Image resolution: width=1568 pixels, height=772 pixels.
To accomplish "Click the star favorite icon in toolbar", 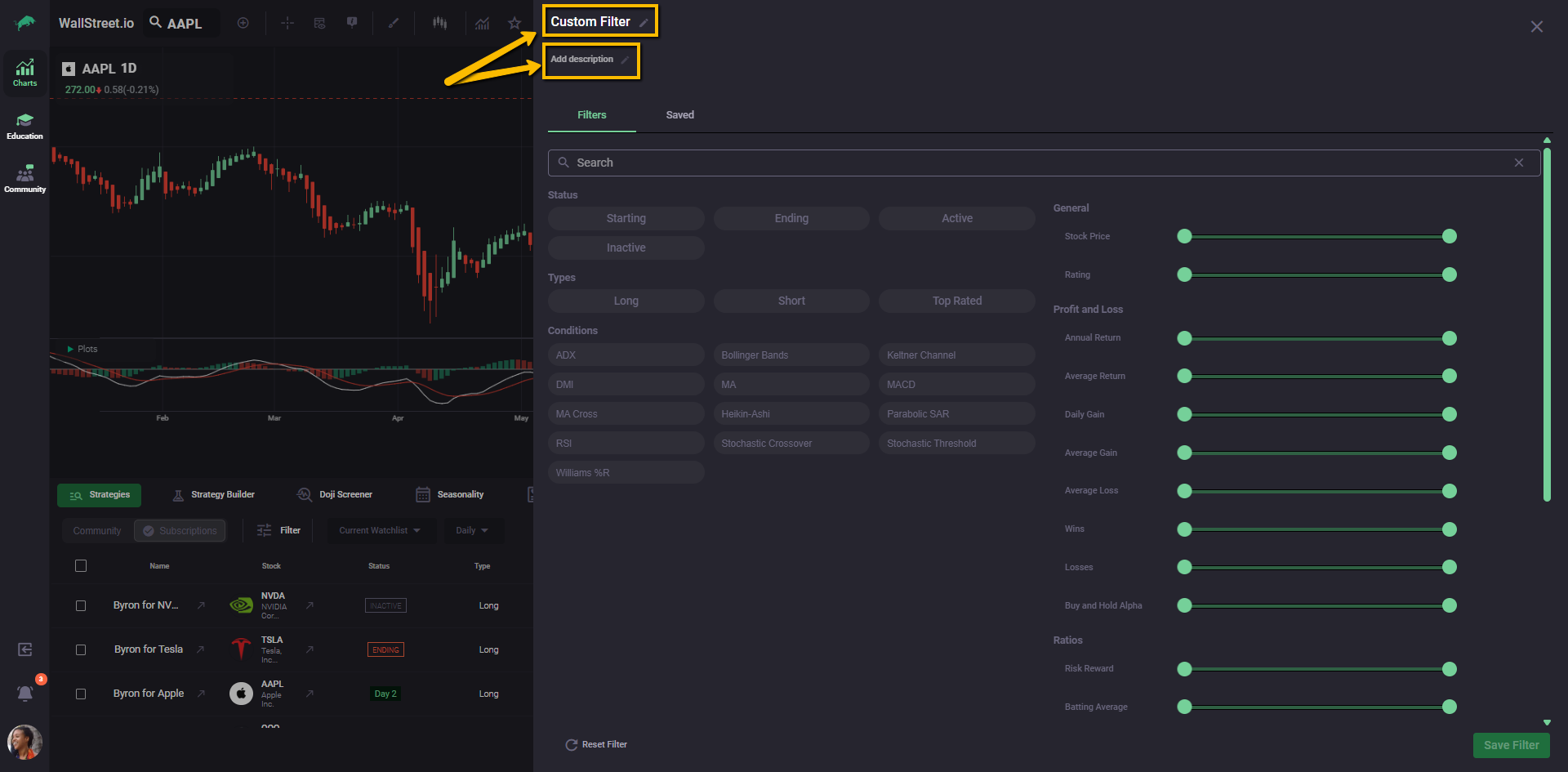I will tap(514, 23).
